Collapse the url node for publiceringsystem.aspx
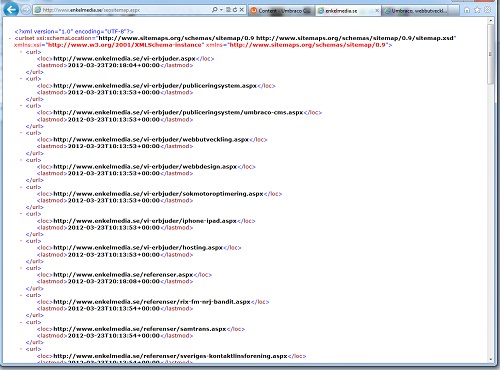This screenshot has width=500, height=370. 21,79
